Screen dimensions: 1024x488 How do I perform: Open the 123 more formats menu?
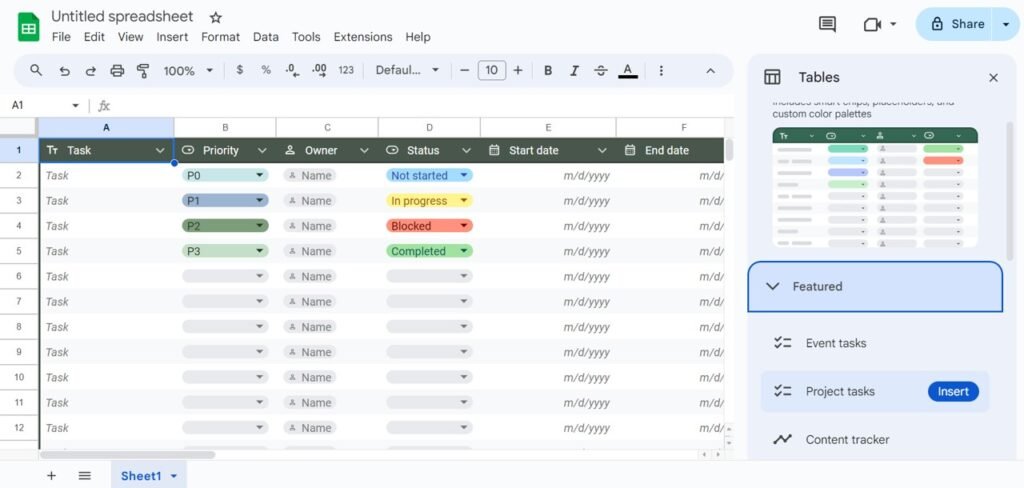pyautogui.click(x=346, y=71)
